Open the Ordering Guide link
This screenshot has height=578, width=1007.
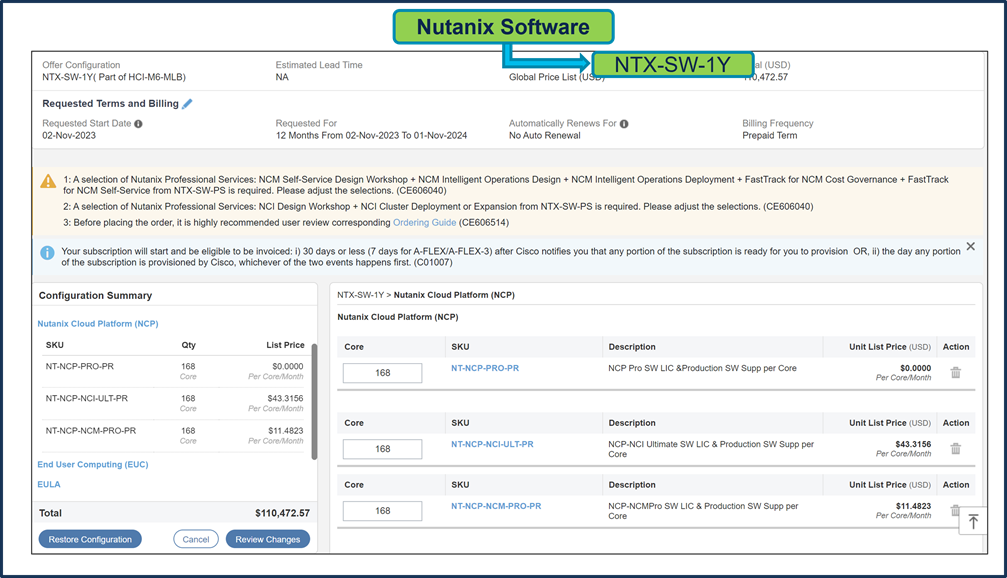click(x=425, y=223)
